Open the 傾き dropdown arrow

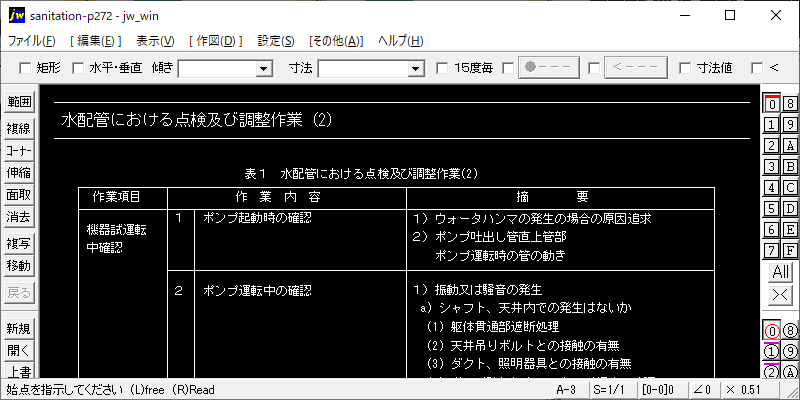264,68
